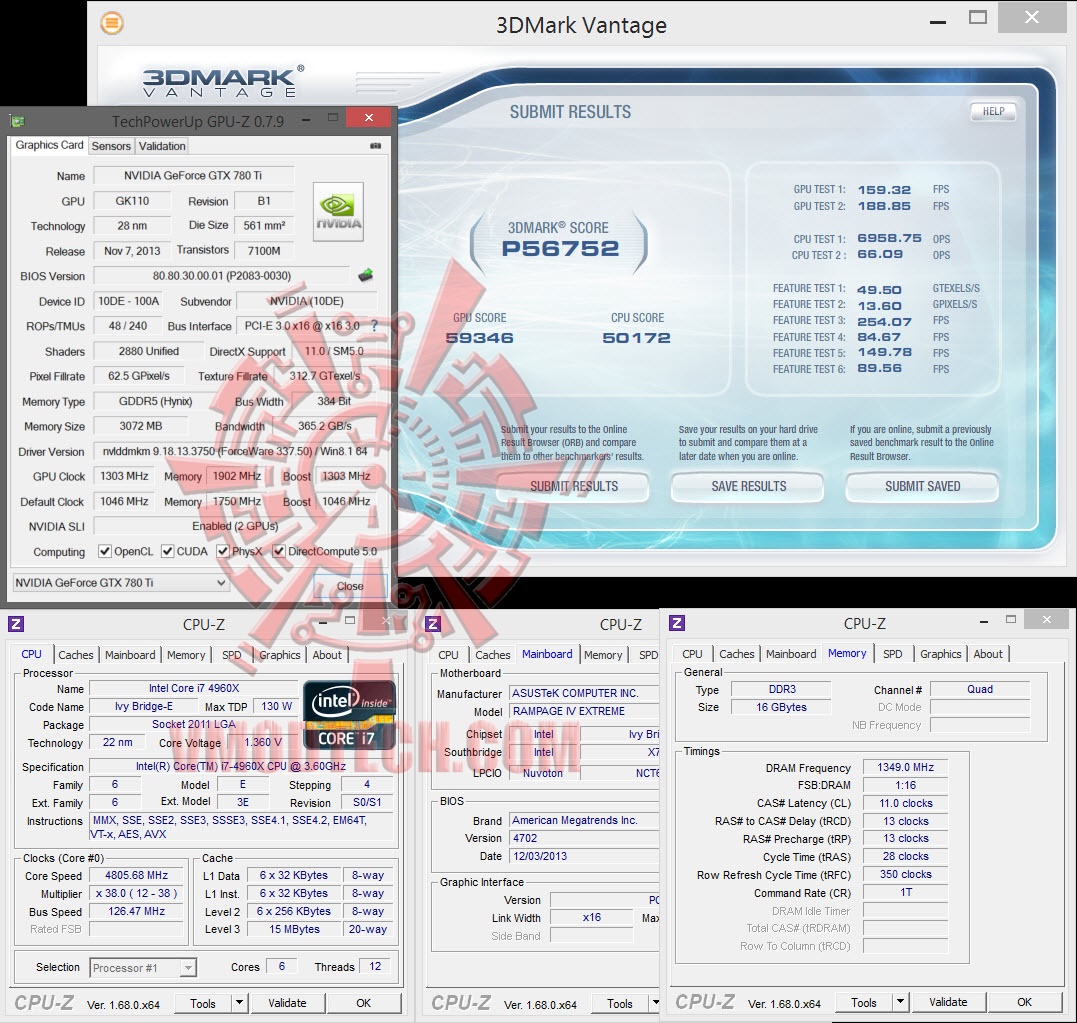Toggle the OpenCL checkbox in GPU-Z
The image size is (1077, 1023).
point(104,551)
